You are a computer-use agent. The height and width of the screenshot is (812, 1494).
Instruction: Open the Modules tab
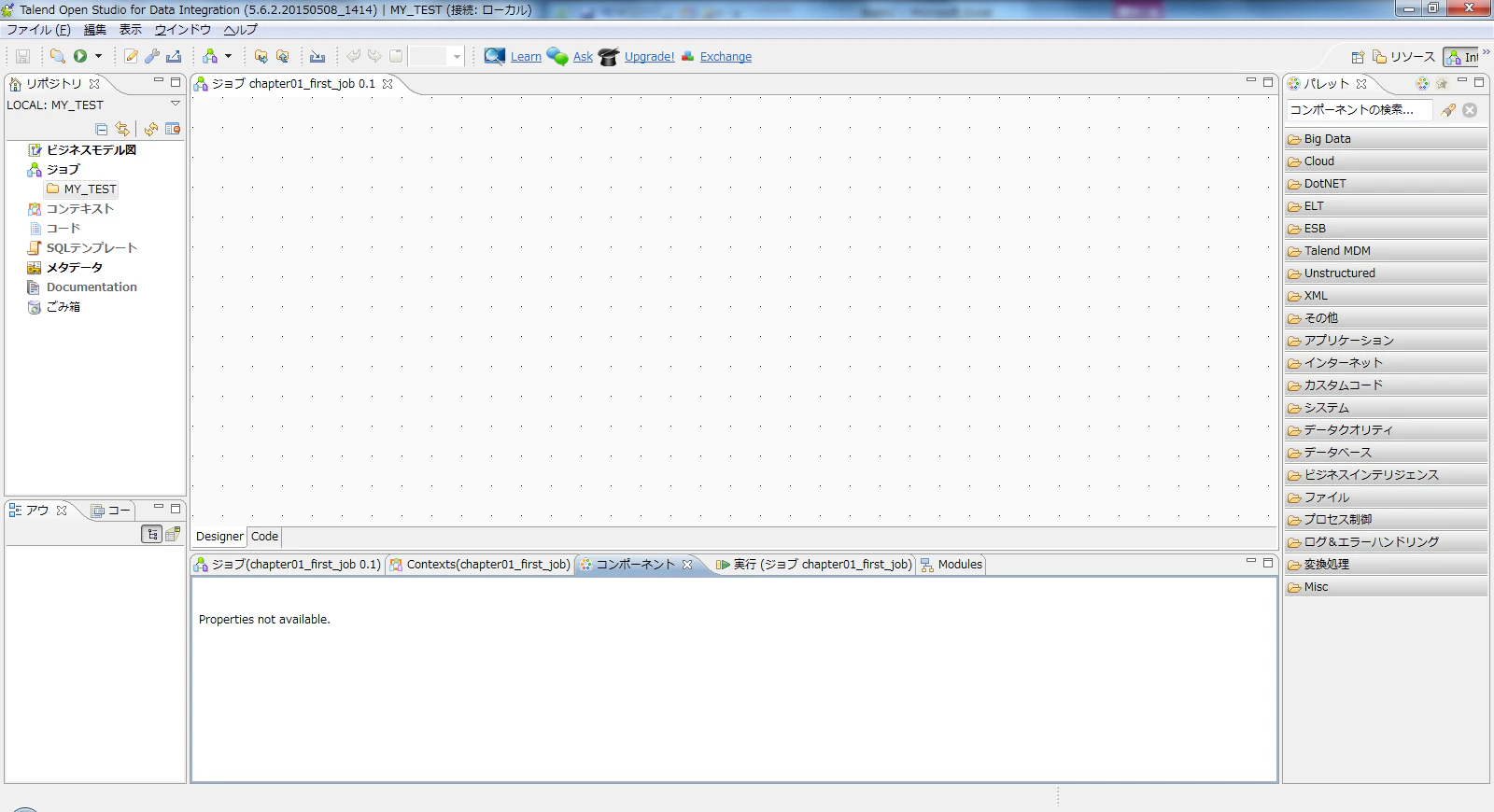951,565
